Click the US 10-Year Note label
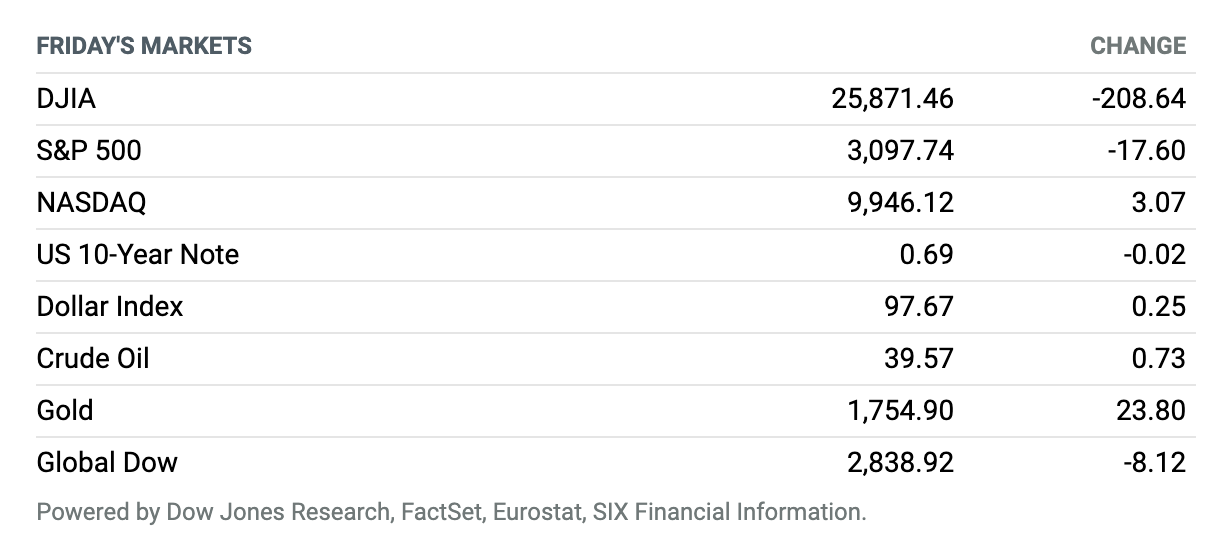This screenshot has height=554, width=1222. point(138,254)
